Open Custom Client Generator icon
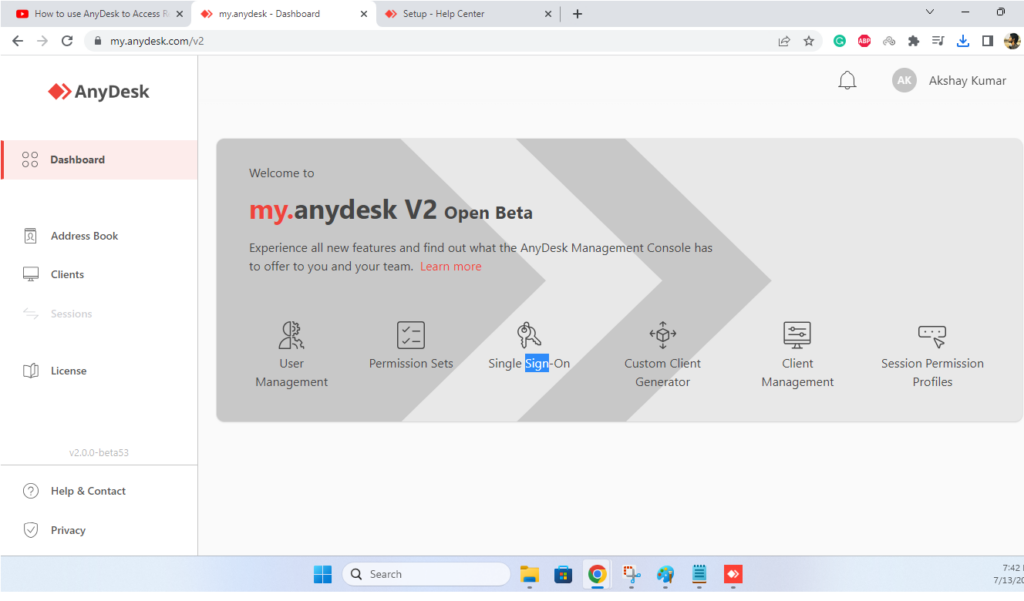Screen dimensions: 1024x601 click(662, 334)
